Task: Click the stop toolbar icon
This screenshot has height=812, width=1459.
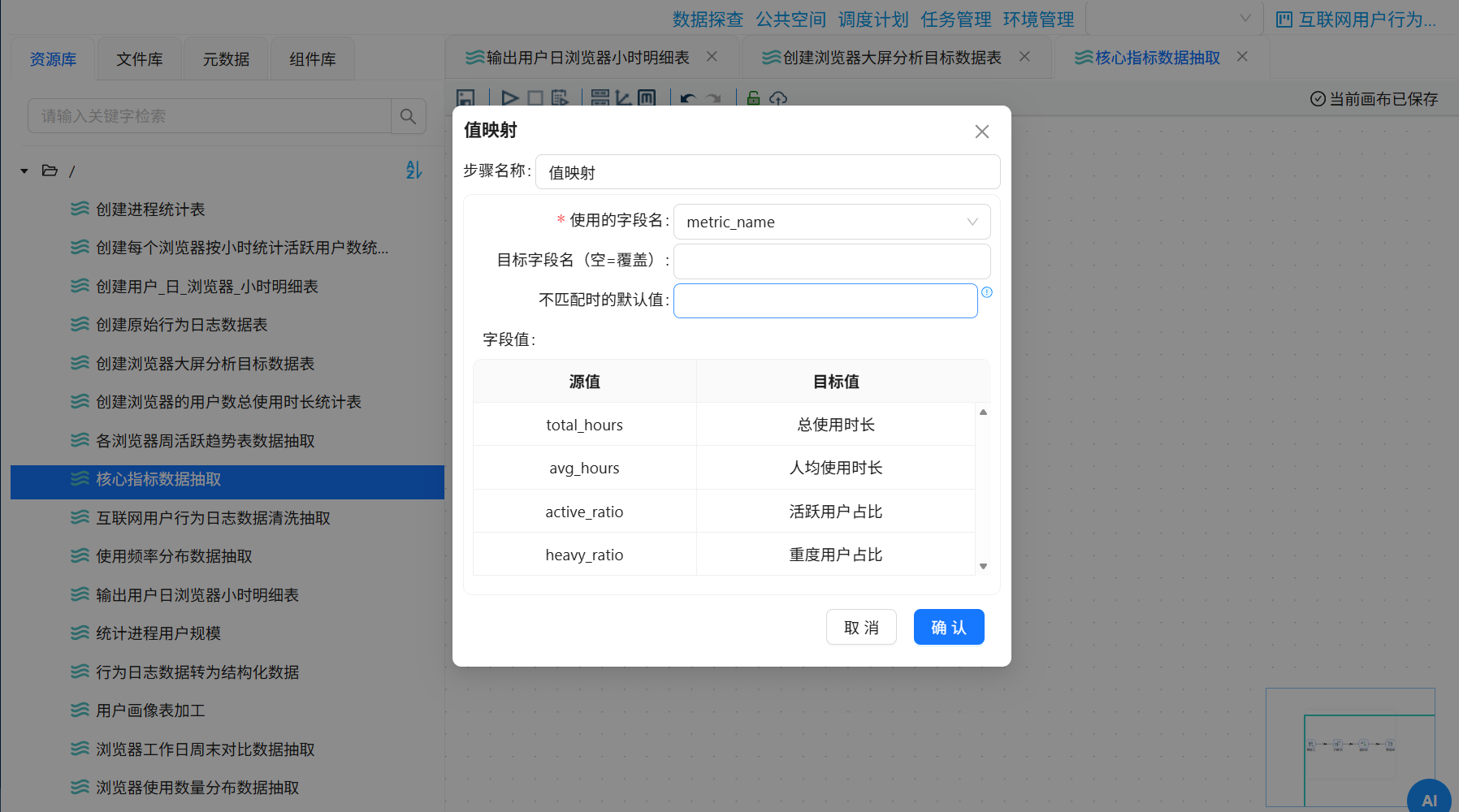Action: click(535, 98)
